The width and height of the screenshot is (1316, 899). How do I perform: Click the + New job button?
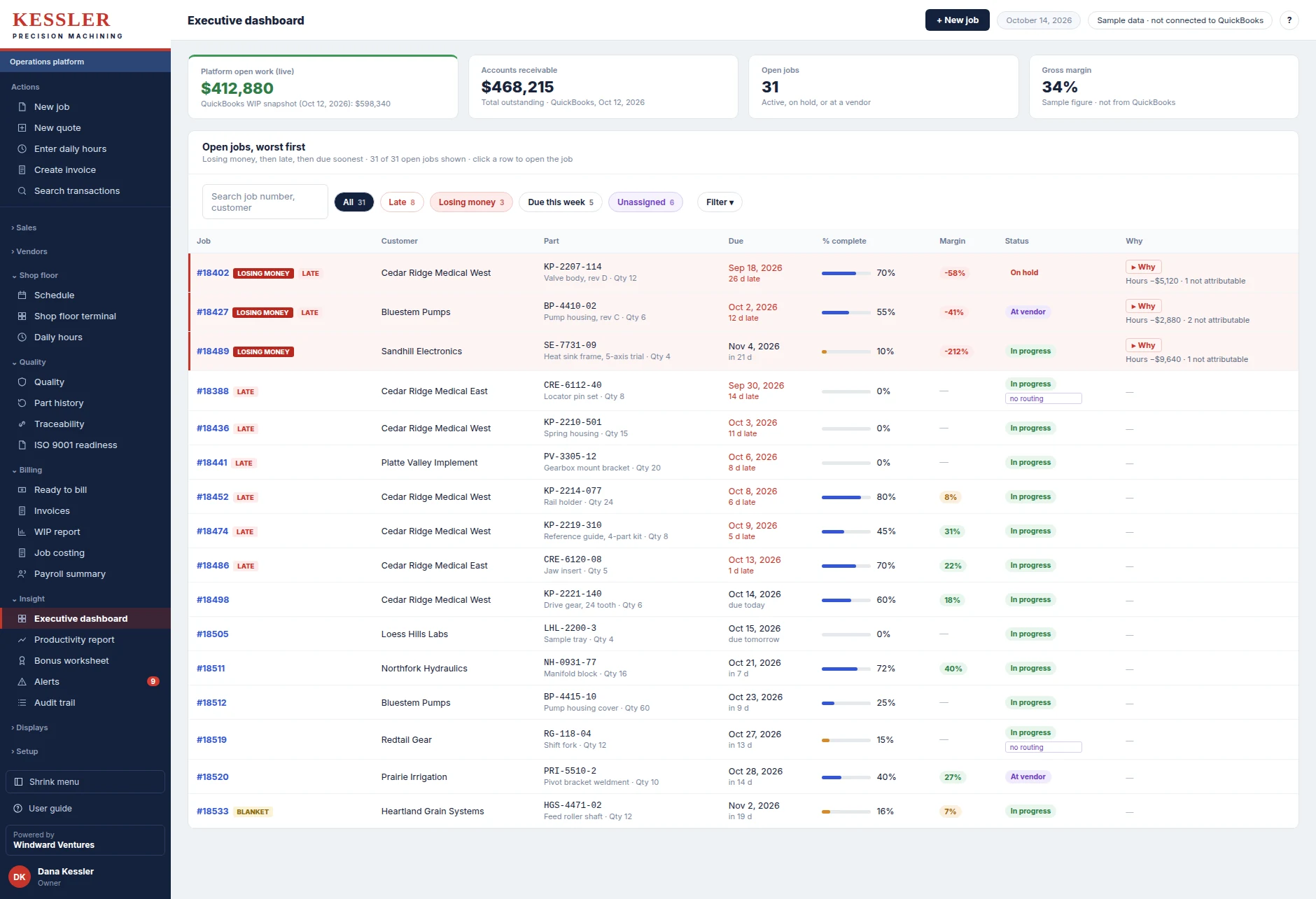pyautogui.click(x=957, y=20)
